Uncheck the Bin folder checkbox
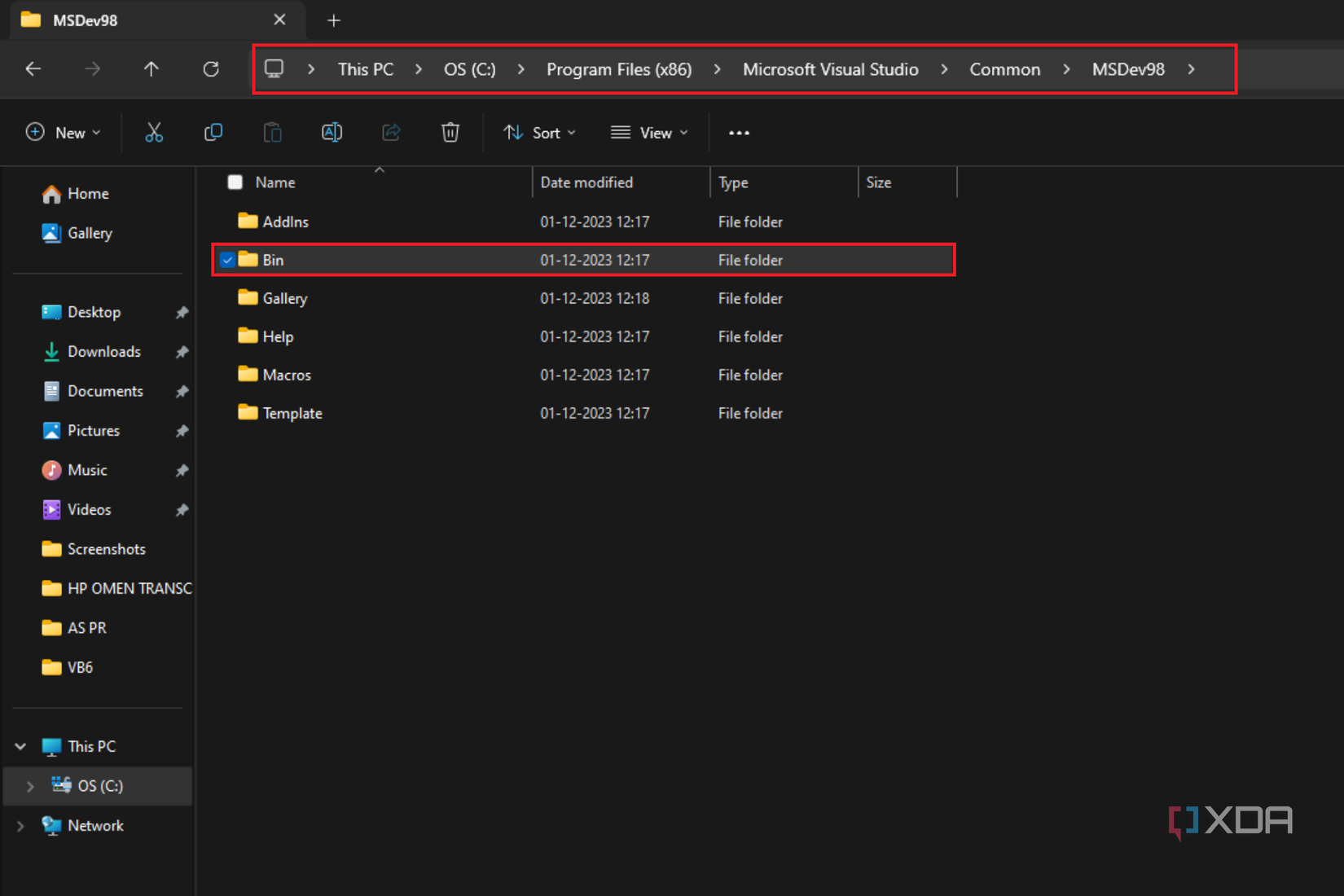Image resolution: width=1344 pixels, height=896 pixels. coord(227,259)
